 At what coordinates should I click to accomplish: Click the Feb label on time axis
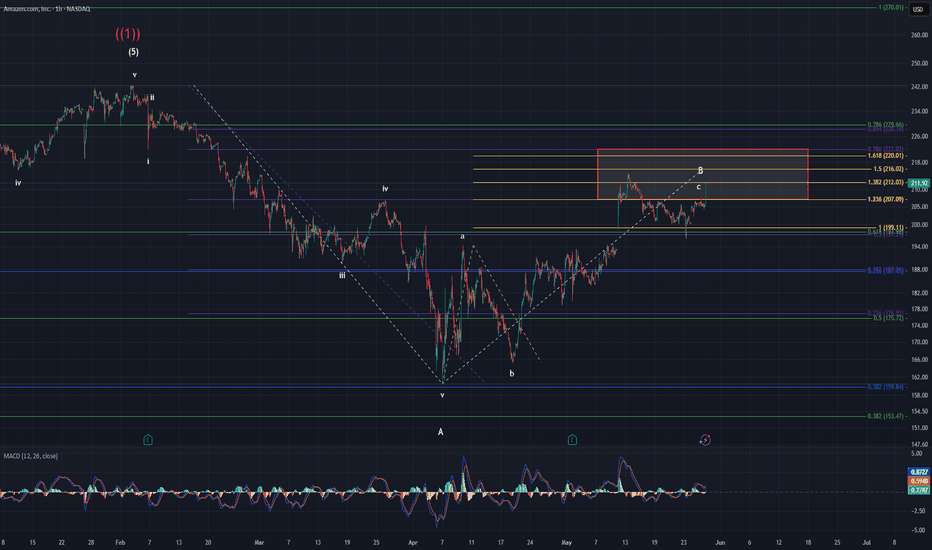(120, 543)
